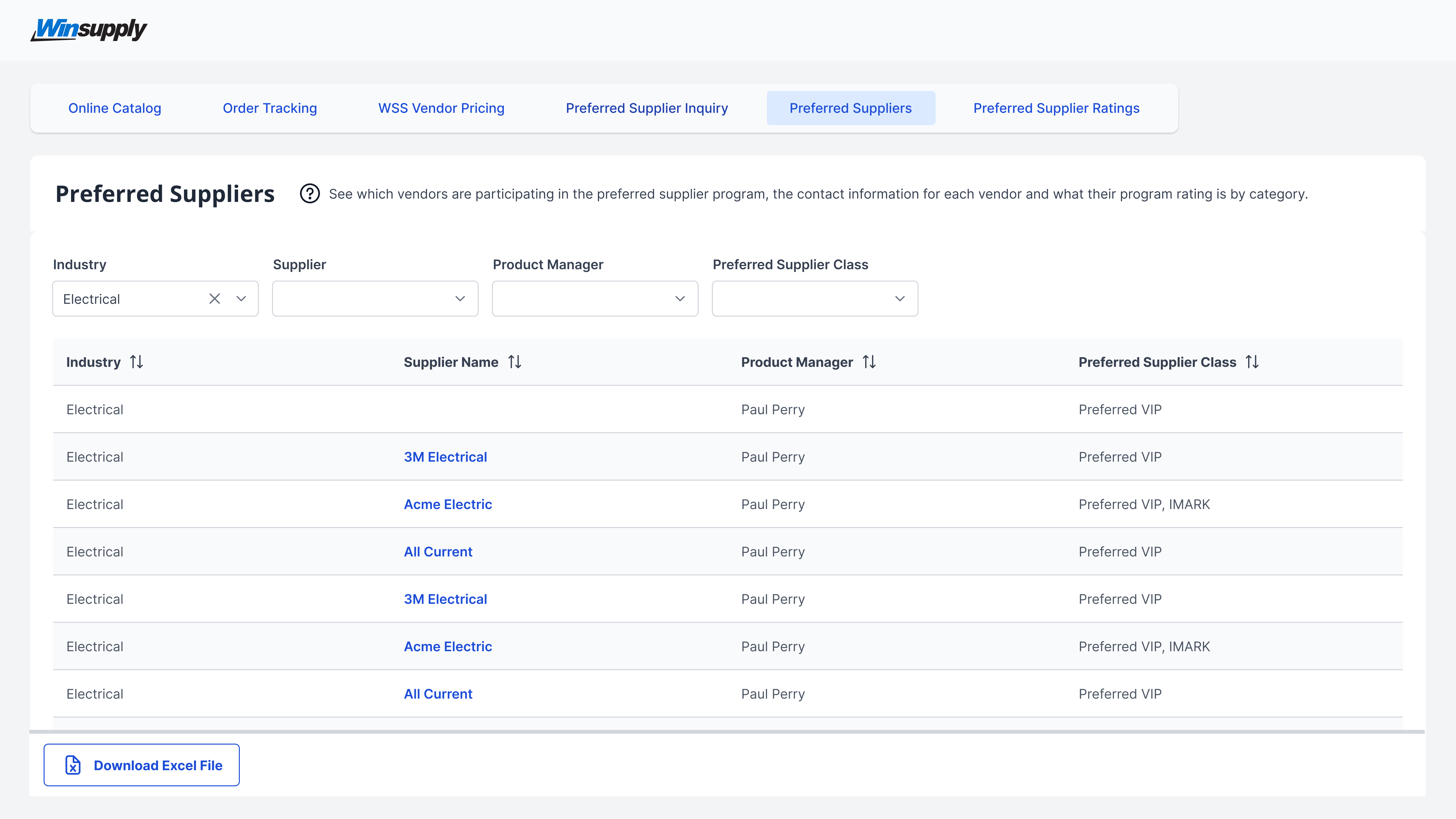Screen dimensions: 1456x819
Task: Sort by Product Manager column arrows
Action: coord(869,362)
